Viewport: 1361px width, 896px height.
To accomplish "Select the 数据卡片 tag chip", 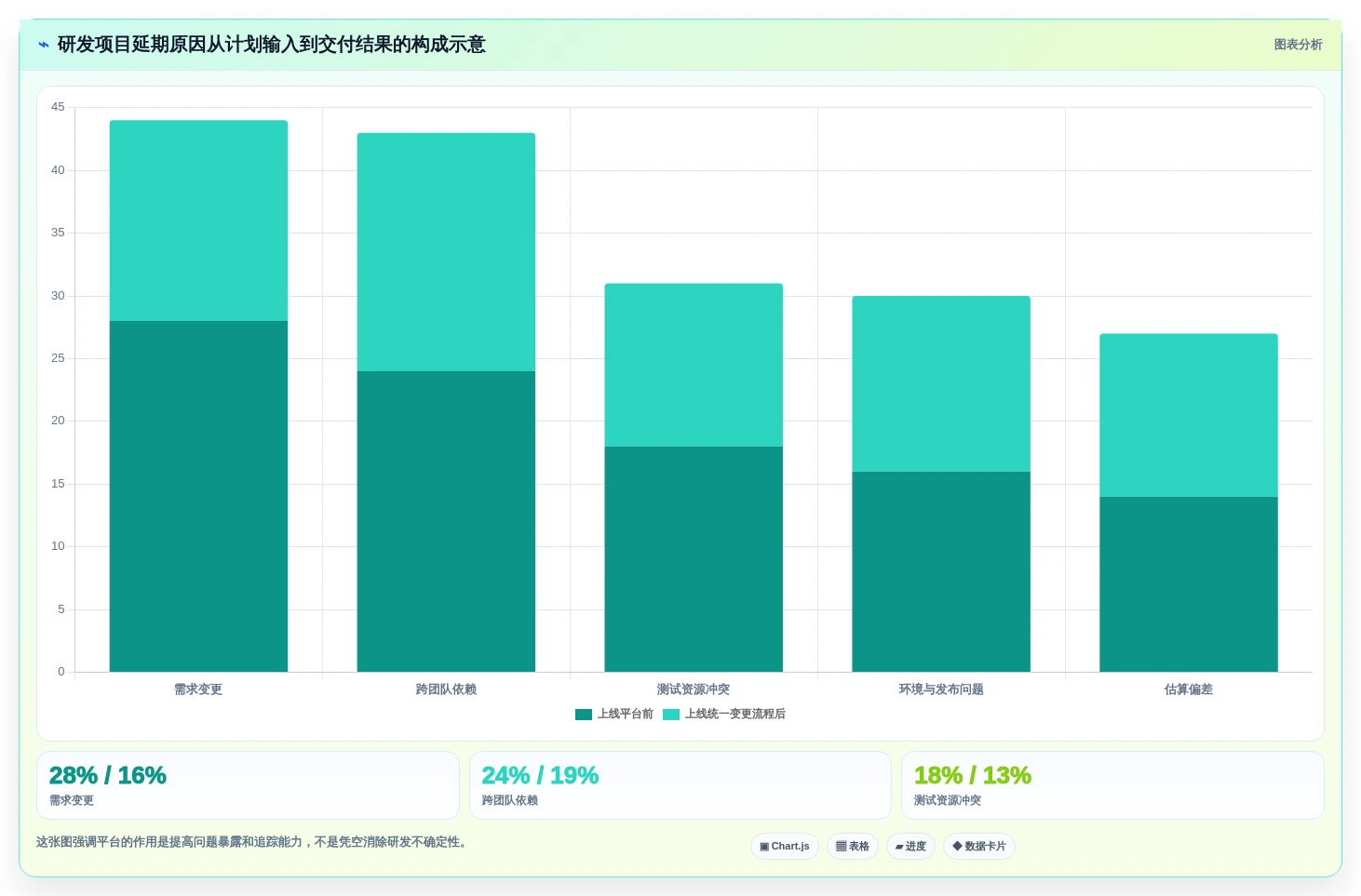I will [x=979, y=846].
